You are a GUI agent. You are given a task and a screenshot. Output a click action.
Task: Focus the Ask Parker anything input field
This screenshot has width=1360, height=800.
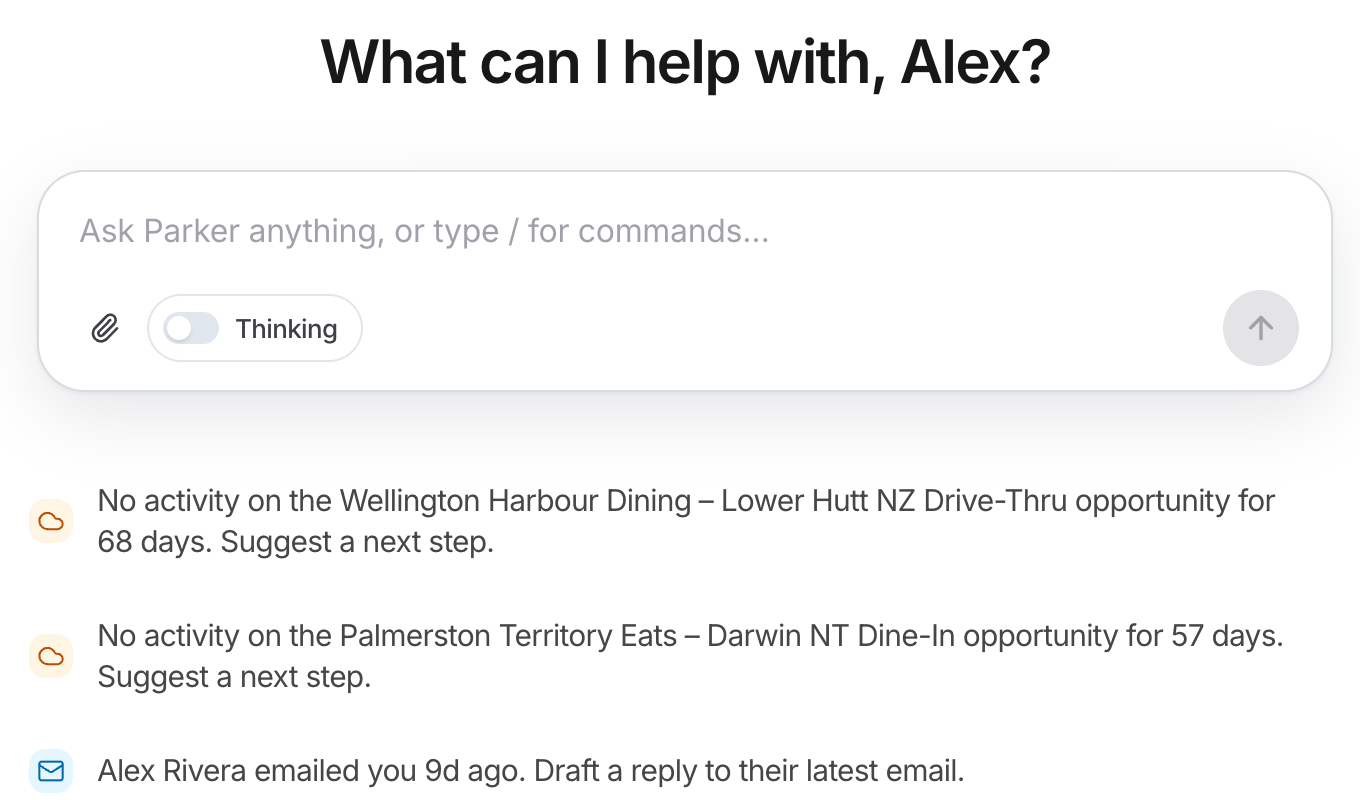[x=685, y=231]
